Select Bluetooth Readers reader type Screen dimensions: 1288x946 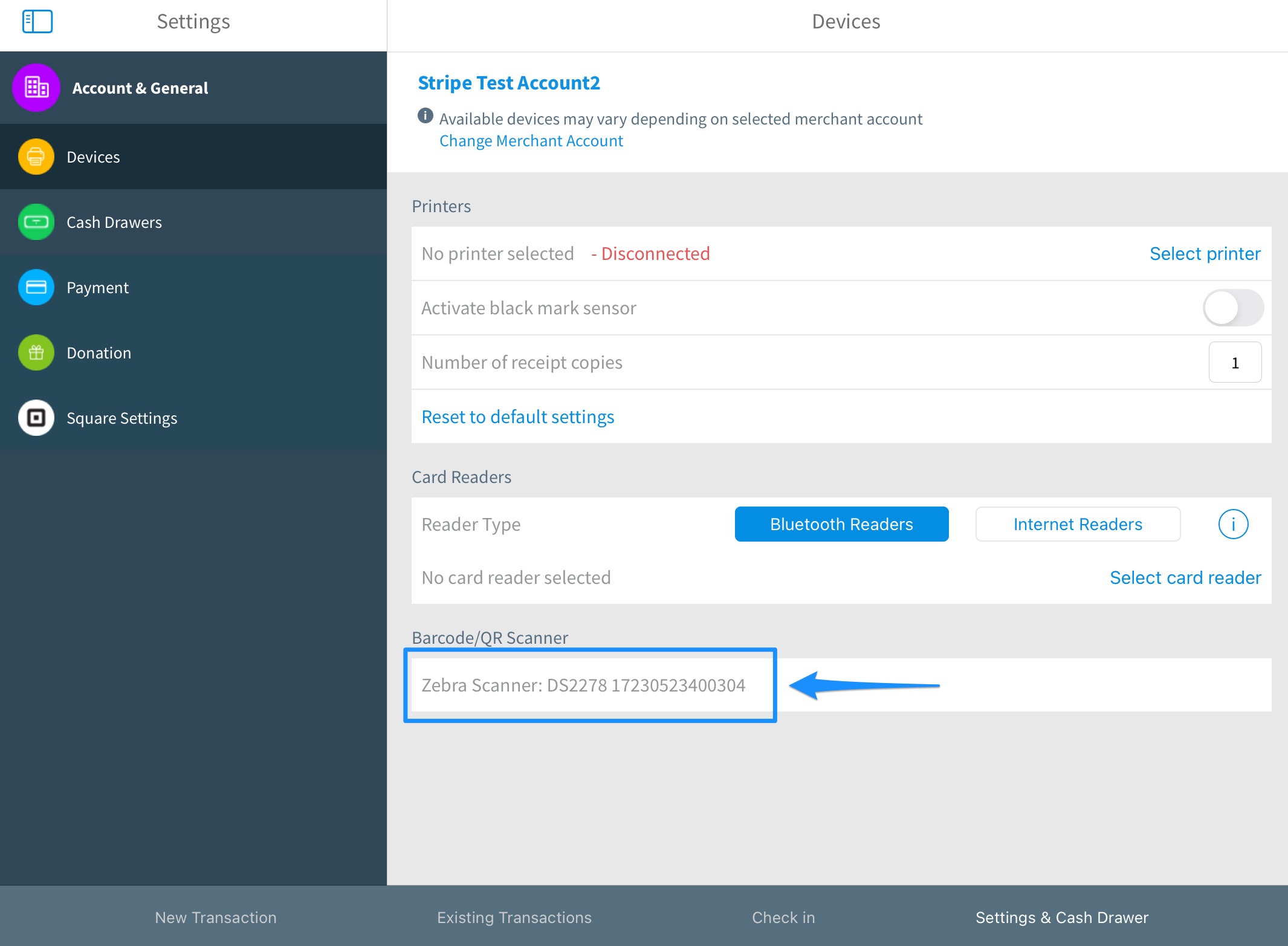tap(841, 524)
